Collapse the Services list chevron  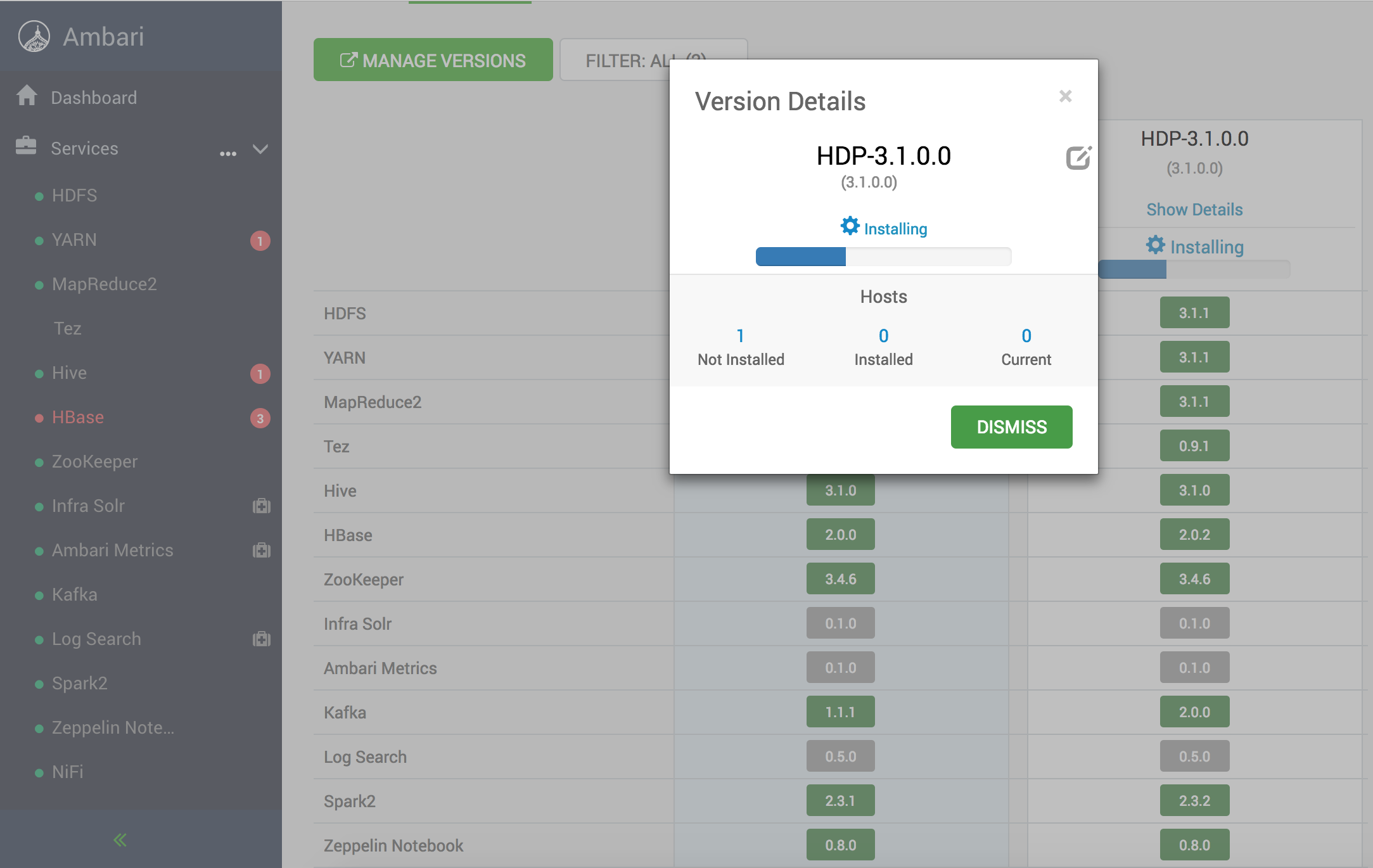pos(260,150)
